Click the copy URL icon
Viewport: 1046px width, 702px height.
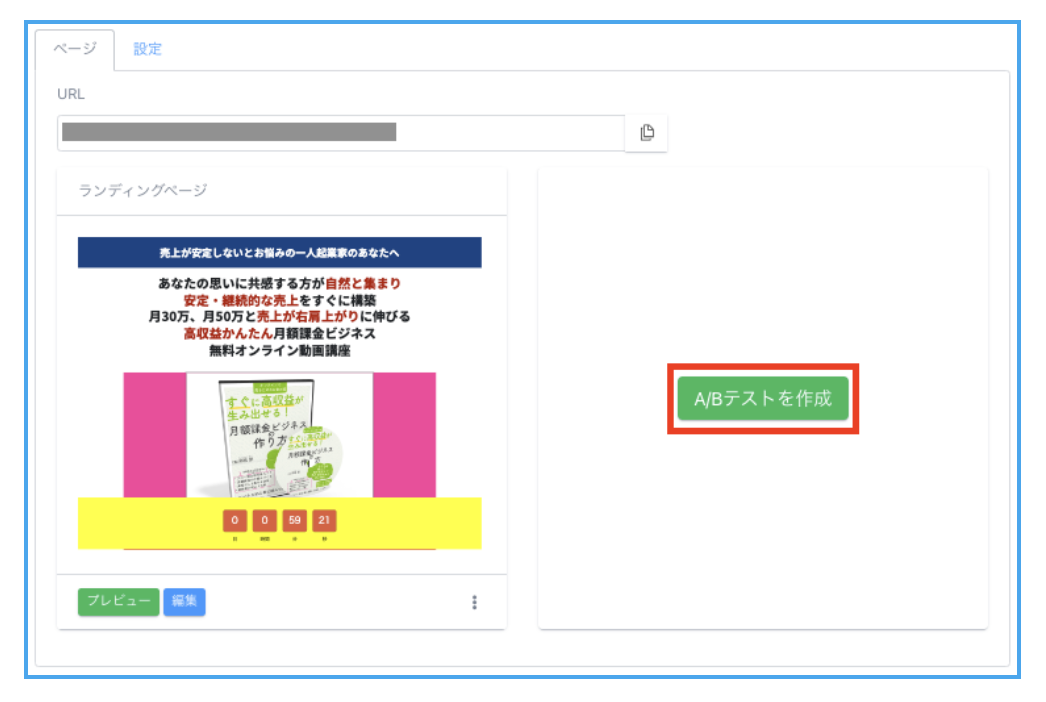pyautogui.click(x=646, y=133)
